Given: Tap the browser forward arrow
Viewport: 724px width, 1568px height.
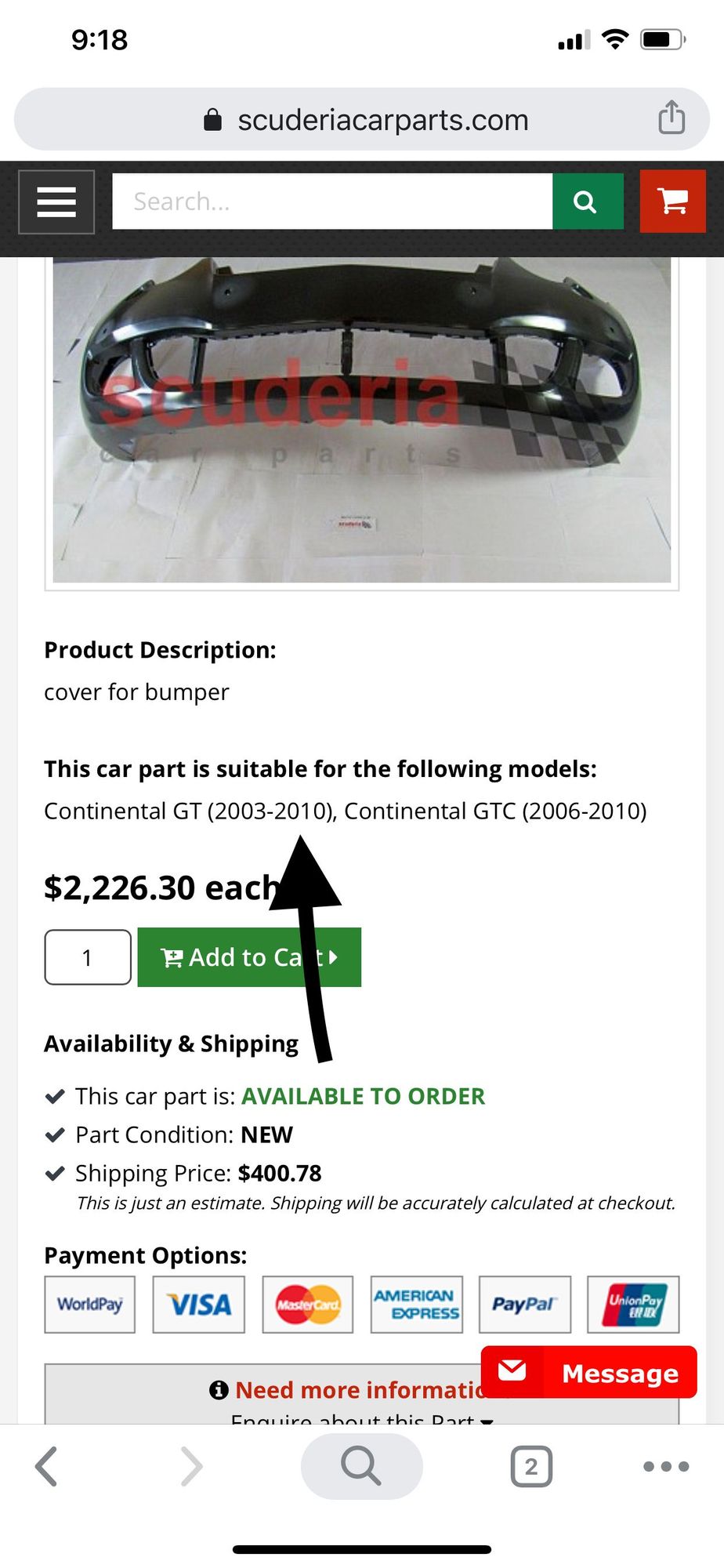Looking at the screenshot, I should click(191, 1466).
